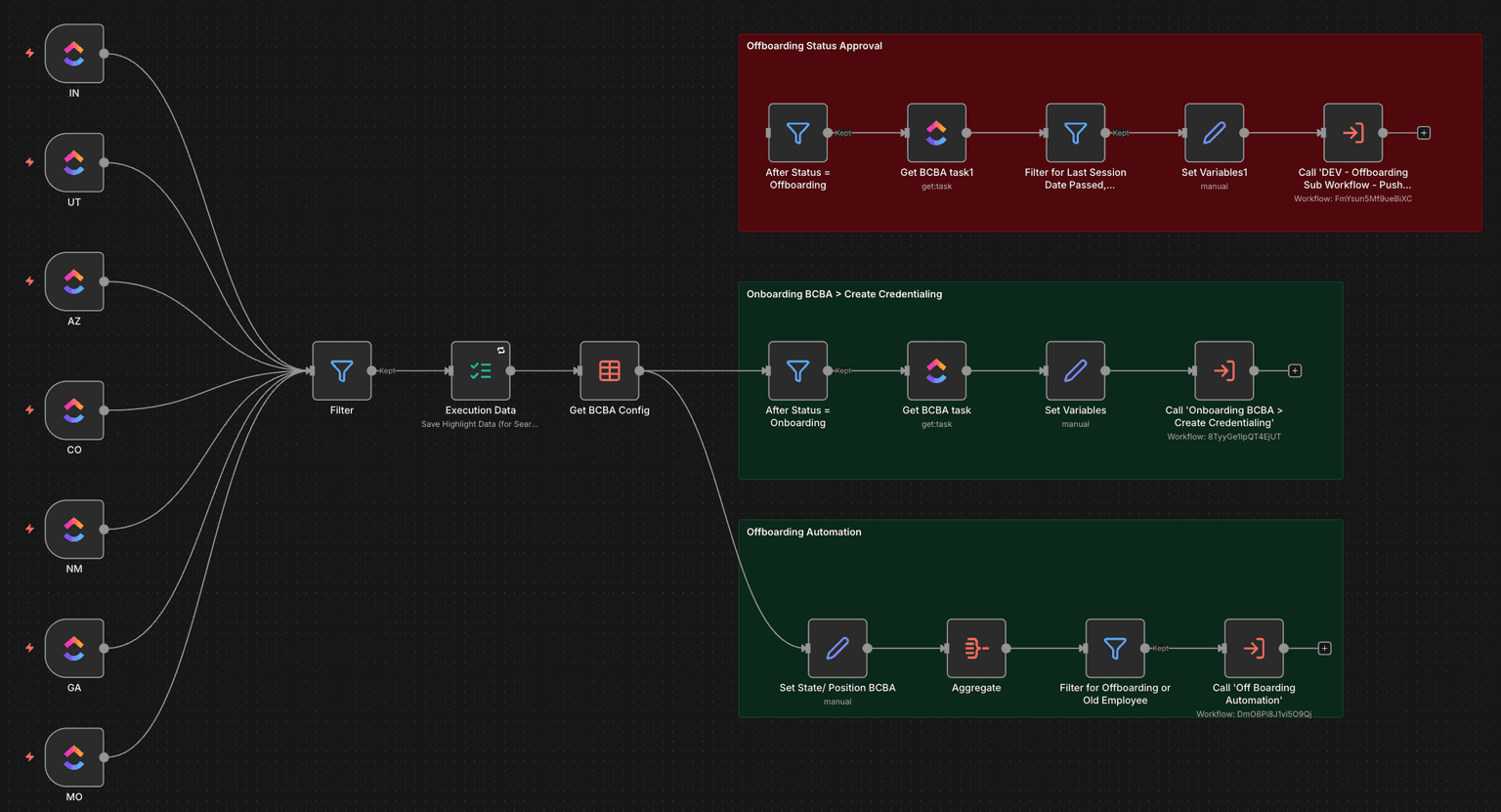Open the Set Variables pen node
The image size is (1501, 812).
[x=1075, y=371]
